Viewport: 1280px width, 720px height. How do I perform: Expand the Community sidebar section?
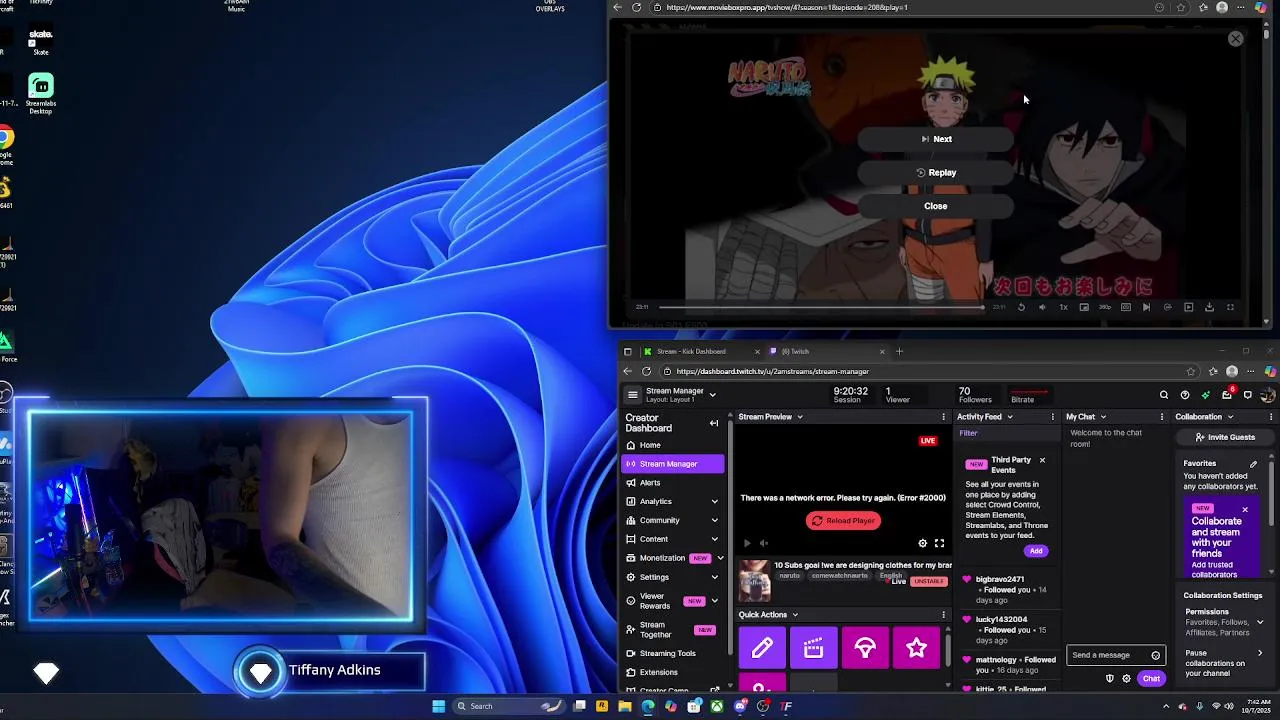coord(714,520)
